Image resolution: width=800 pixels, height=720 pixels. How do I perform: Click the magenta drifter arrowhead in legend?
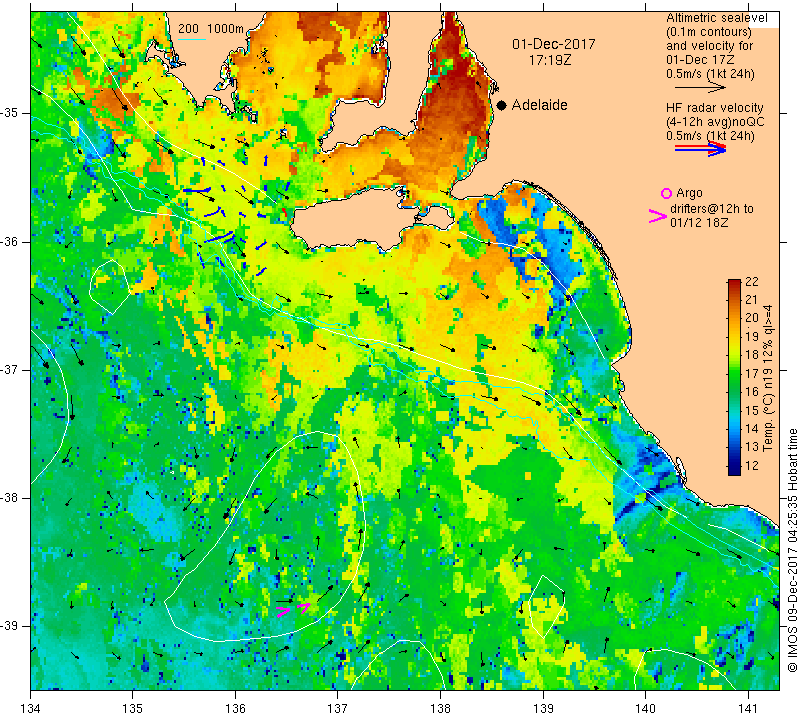(x=657, y=216)
